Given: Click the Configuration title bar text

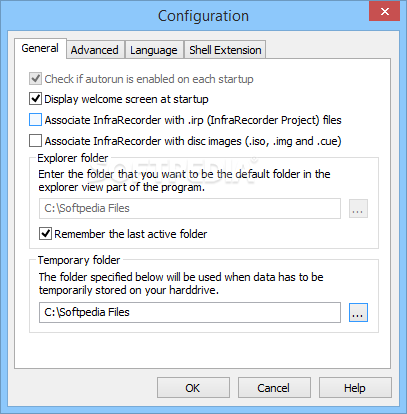Looking at the screenshot, I should pos(203,16).
